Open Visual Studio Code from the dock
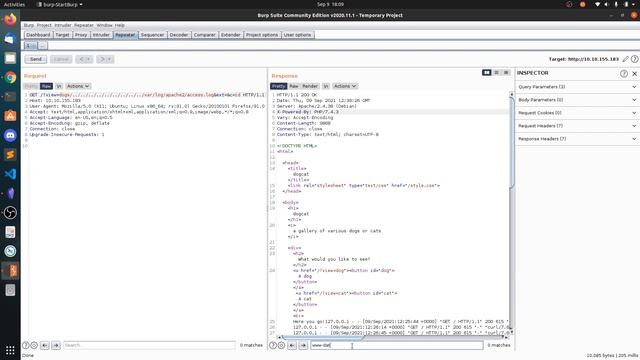The width and height of the screenshot is (640, 360). [x=10, y=174]
